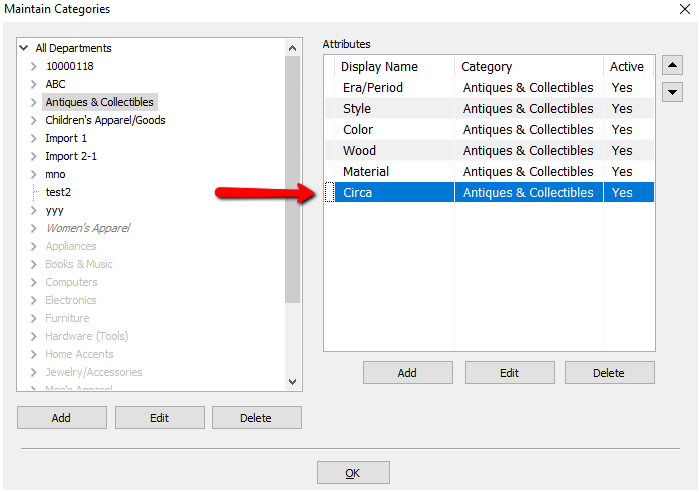Move selected attribute up with arrow button
The width and height of the screenshot is (699, 492).
[672, 66]
